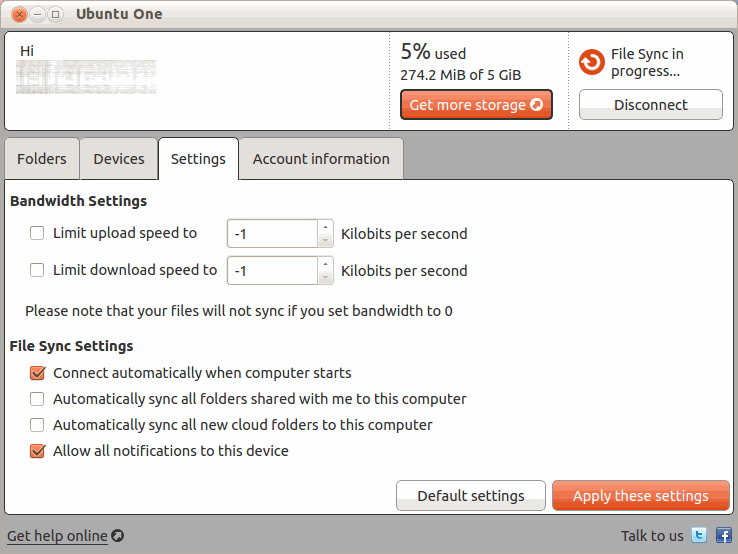Increase upload speed with stepper up arrow
738x554 pixels.
pyautogui.click(x=325, y=228)
